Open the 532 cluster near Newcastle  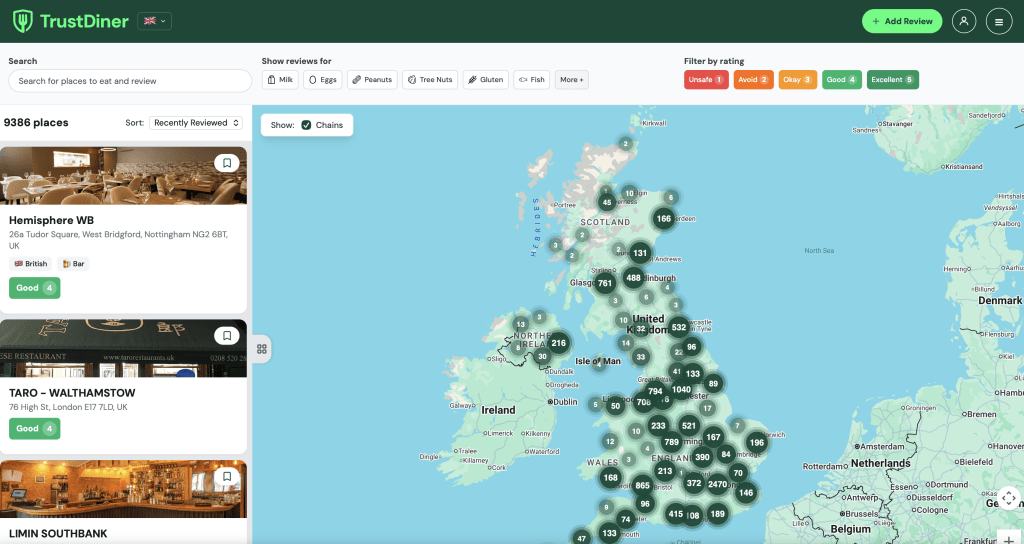click(x=679, y=327)
